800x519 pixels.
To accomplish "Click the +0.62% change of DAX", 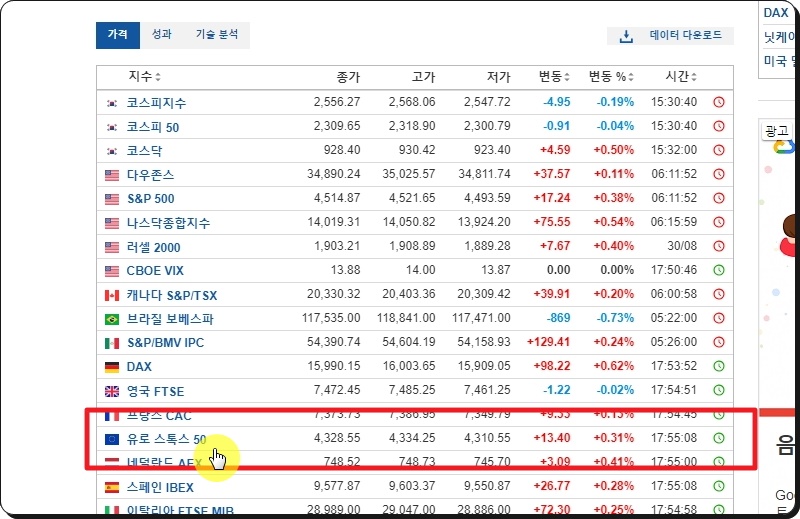I will pyautogui.click(x=613, y=366).
